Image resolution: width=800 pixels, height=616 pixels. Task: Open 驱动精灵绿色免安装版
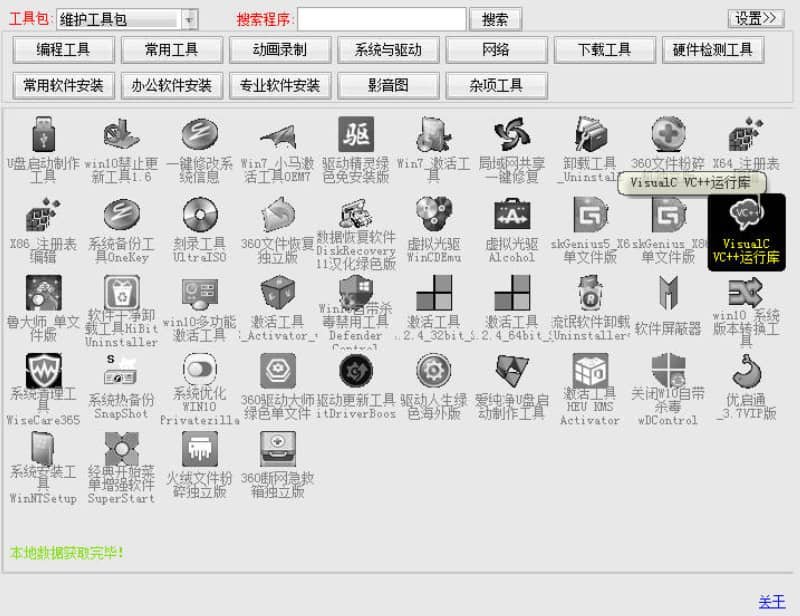coord(356,148)
